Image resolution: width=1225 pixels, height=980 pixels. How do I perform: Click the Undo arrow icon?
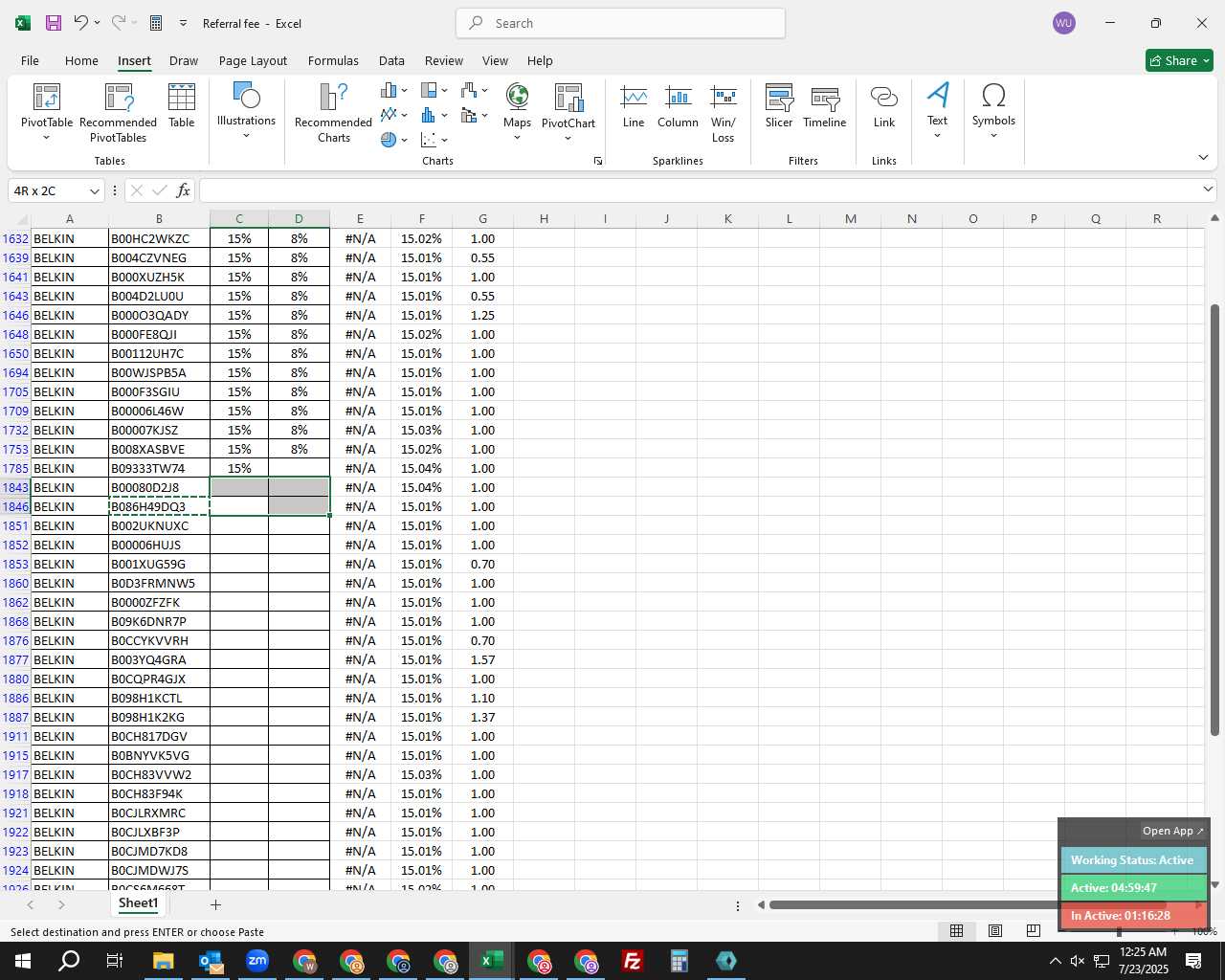click(81, 23)
